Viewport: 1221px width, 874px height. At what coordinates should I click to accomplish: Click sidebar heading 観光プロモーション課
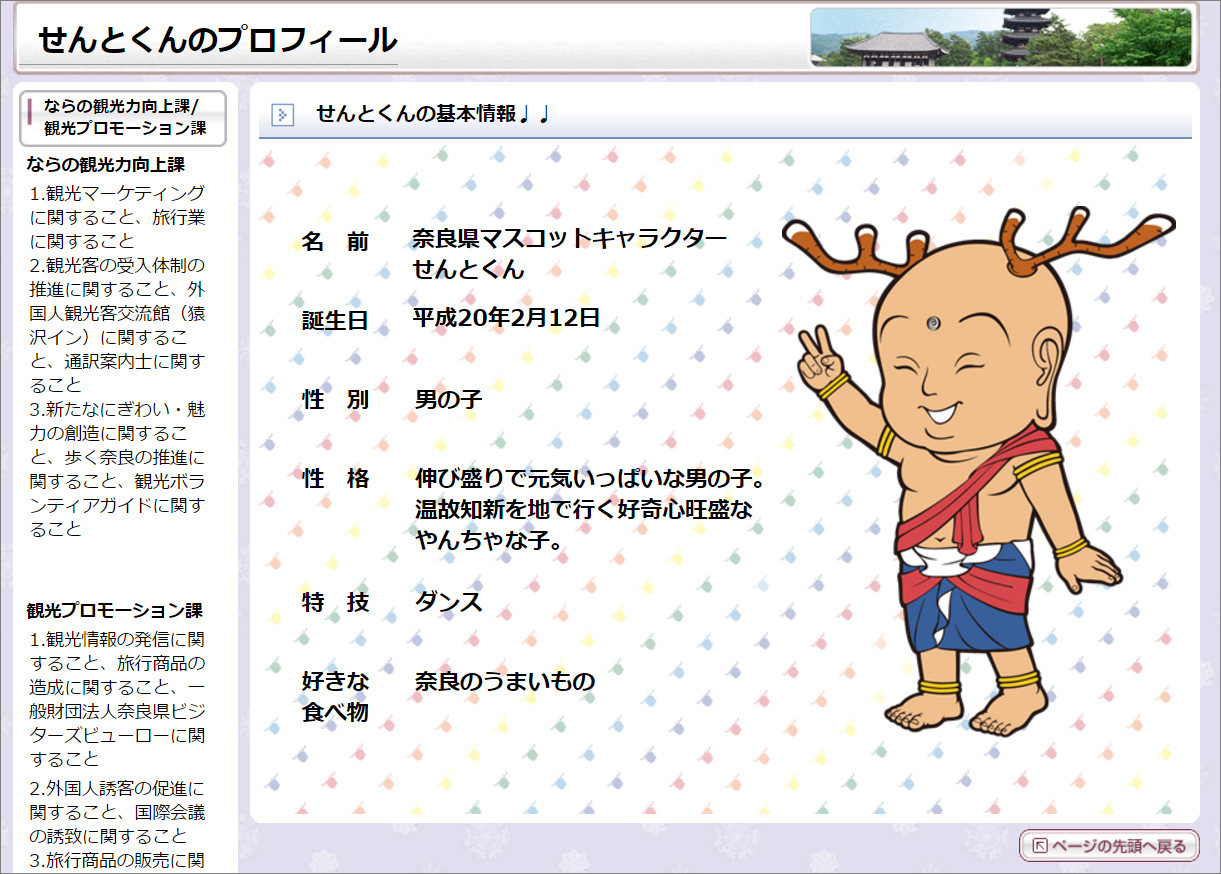115,610
